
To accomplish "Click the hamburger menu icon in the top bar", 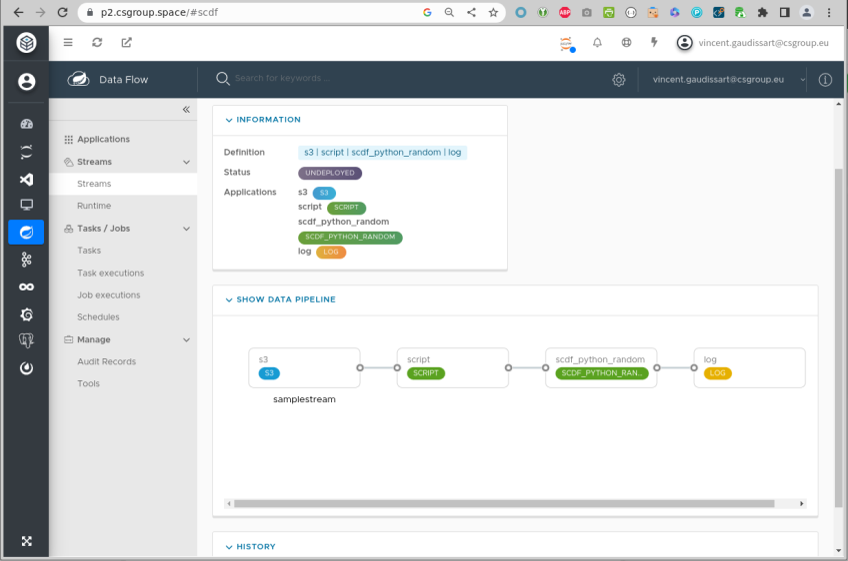I will pyautogui.click(x=68, y=42).
